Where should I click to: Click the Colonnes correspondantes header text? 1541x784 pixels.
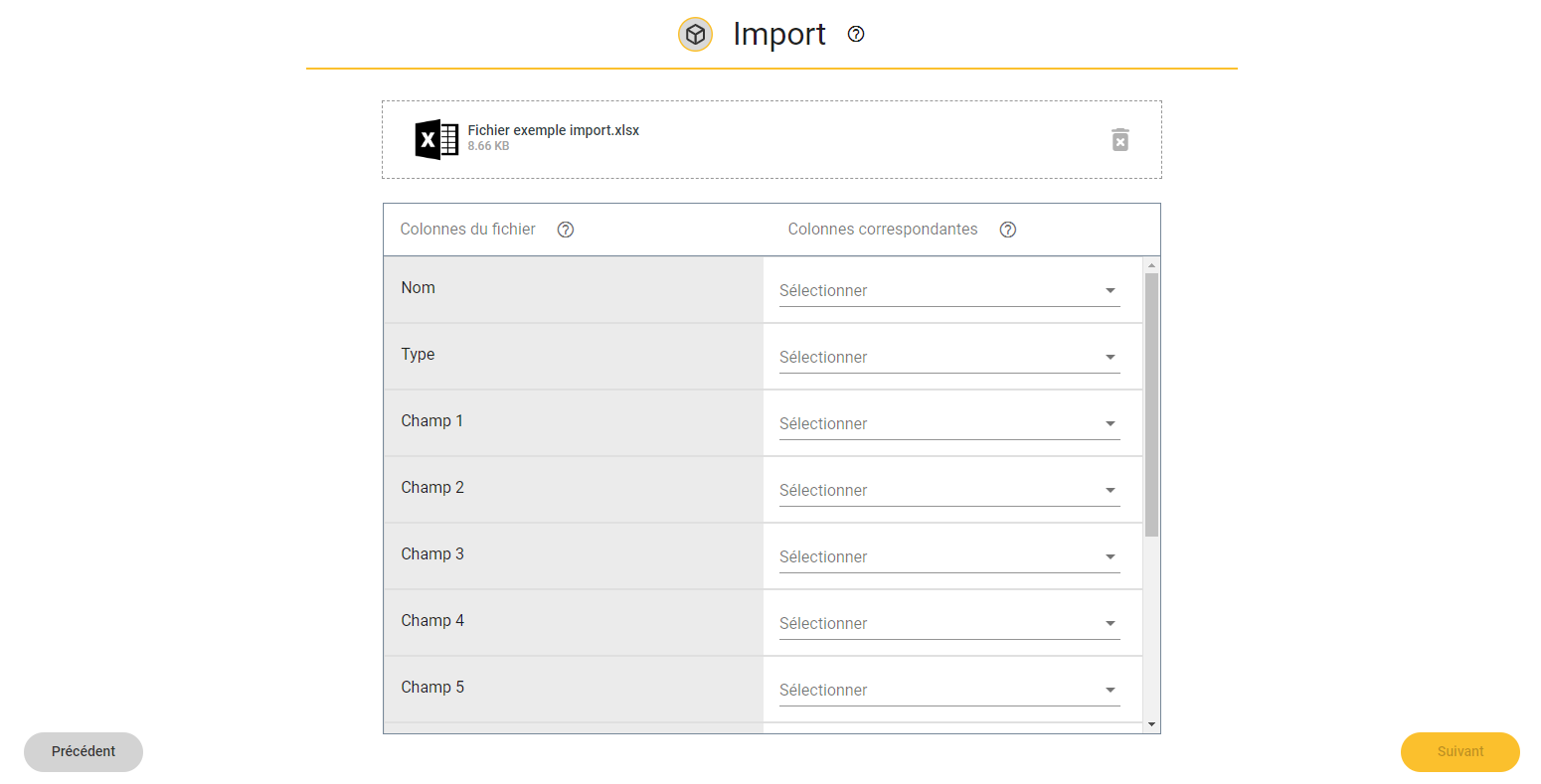coord(883,229)
